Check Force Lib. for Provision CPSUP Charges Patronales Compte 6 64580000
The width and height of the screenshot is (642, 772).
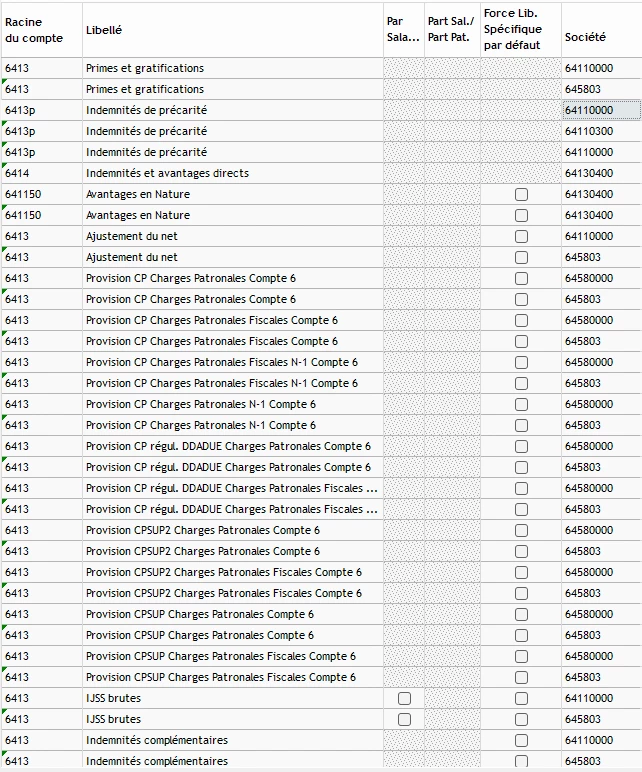pos(521,614)
